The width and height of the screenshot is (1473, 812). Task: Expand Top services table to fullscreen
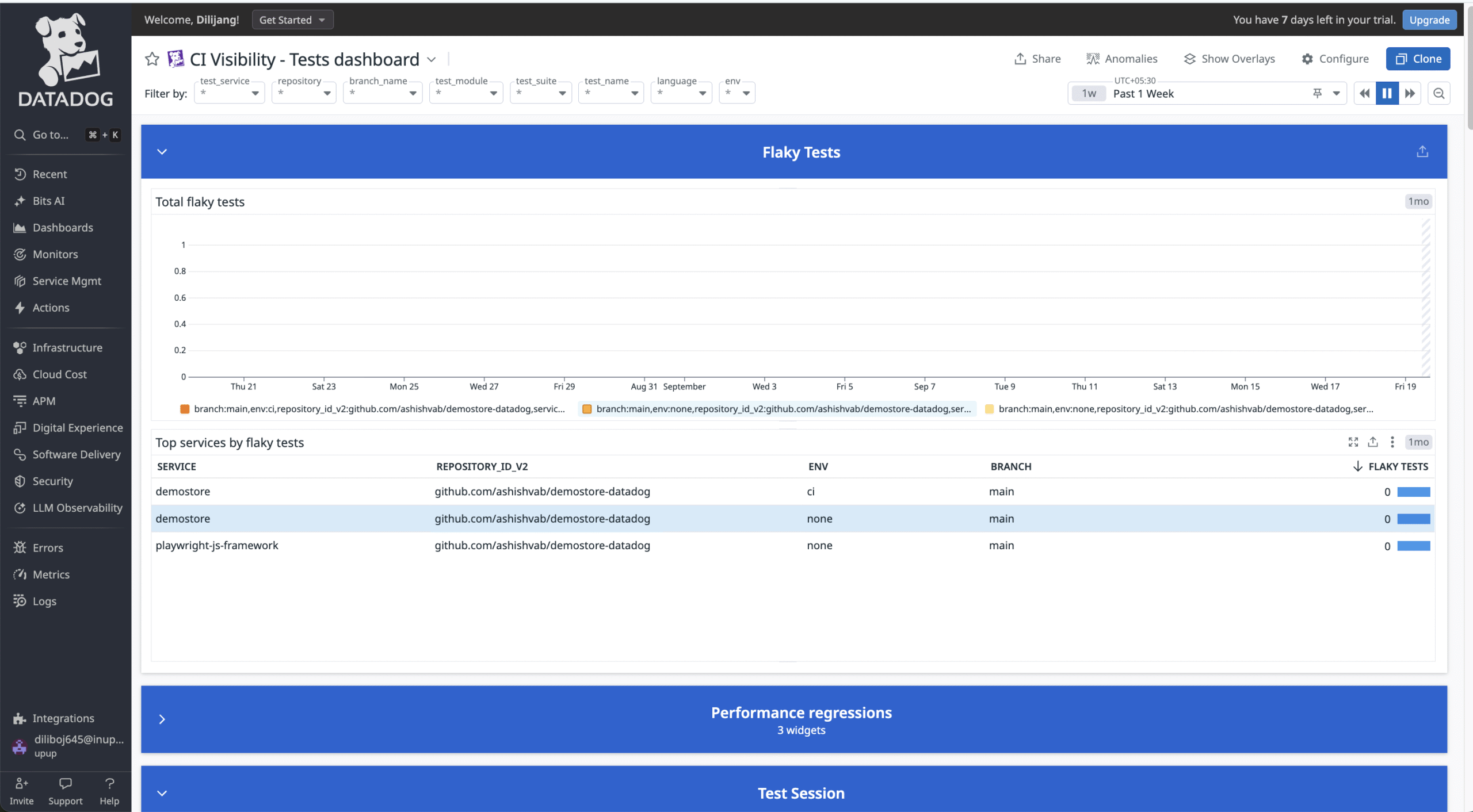[1353, 442]
